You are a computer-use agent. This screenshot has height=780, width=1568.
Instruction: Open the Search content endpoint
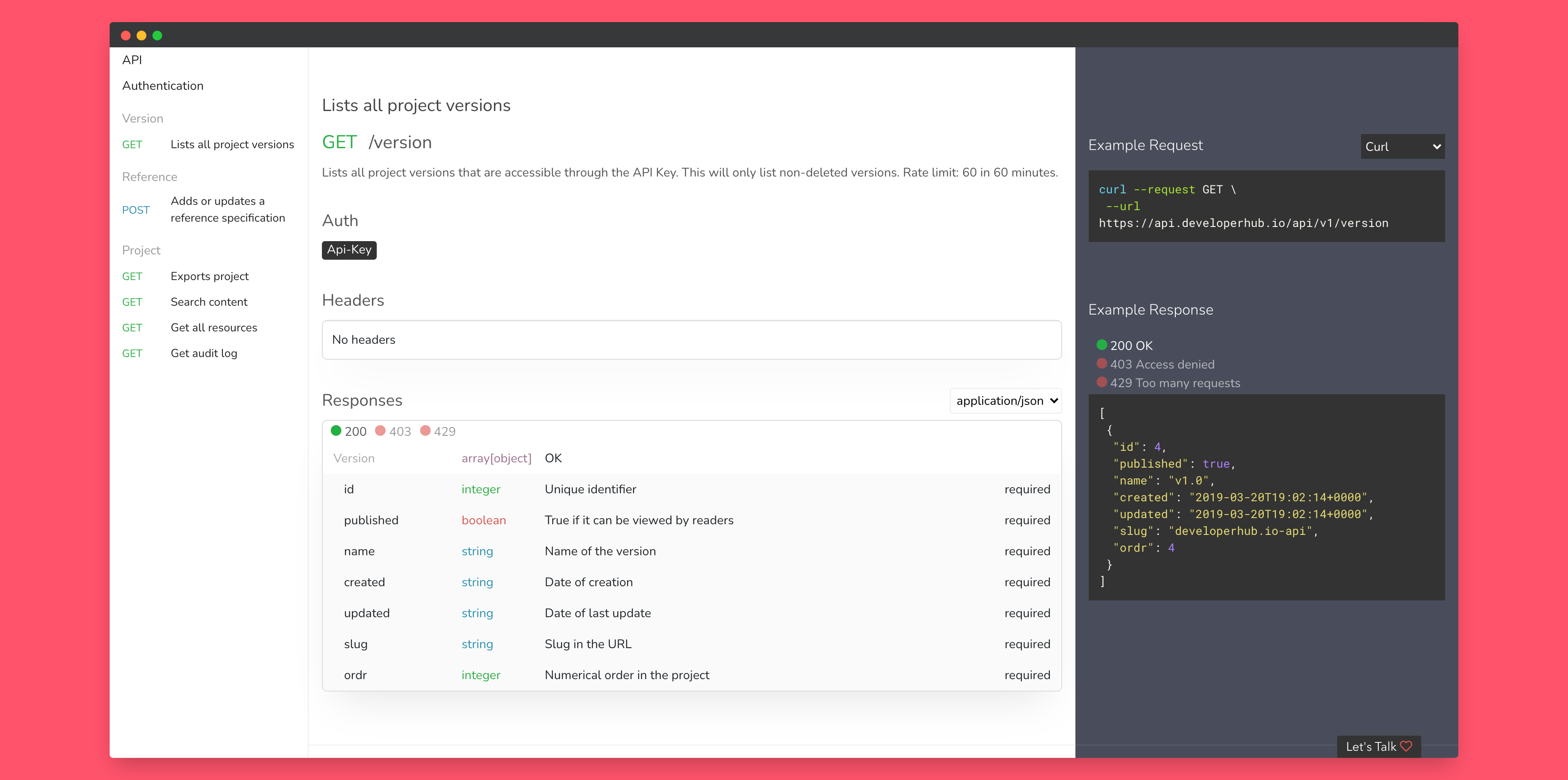point(209,302)
